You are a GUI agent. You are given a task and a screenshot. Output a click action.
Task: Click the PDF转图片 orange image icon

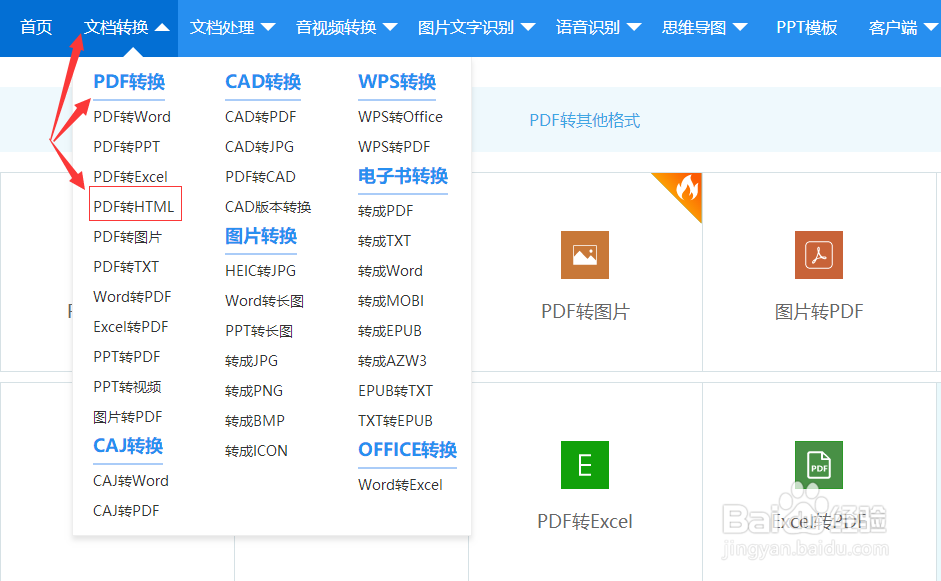[x=584, y=255]
